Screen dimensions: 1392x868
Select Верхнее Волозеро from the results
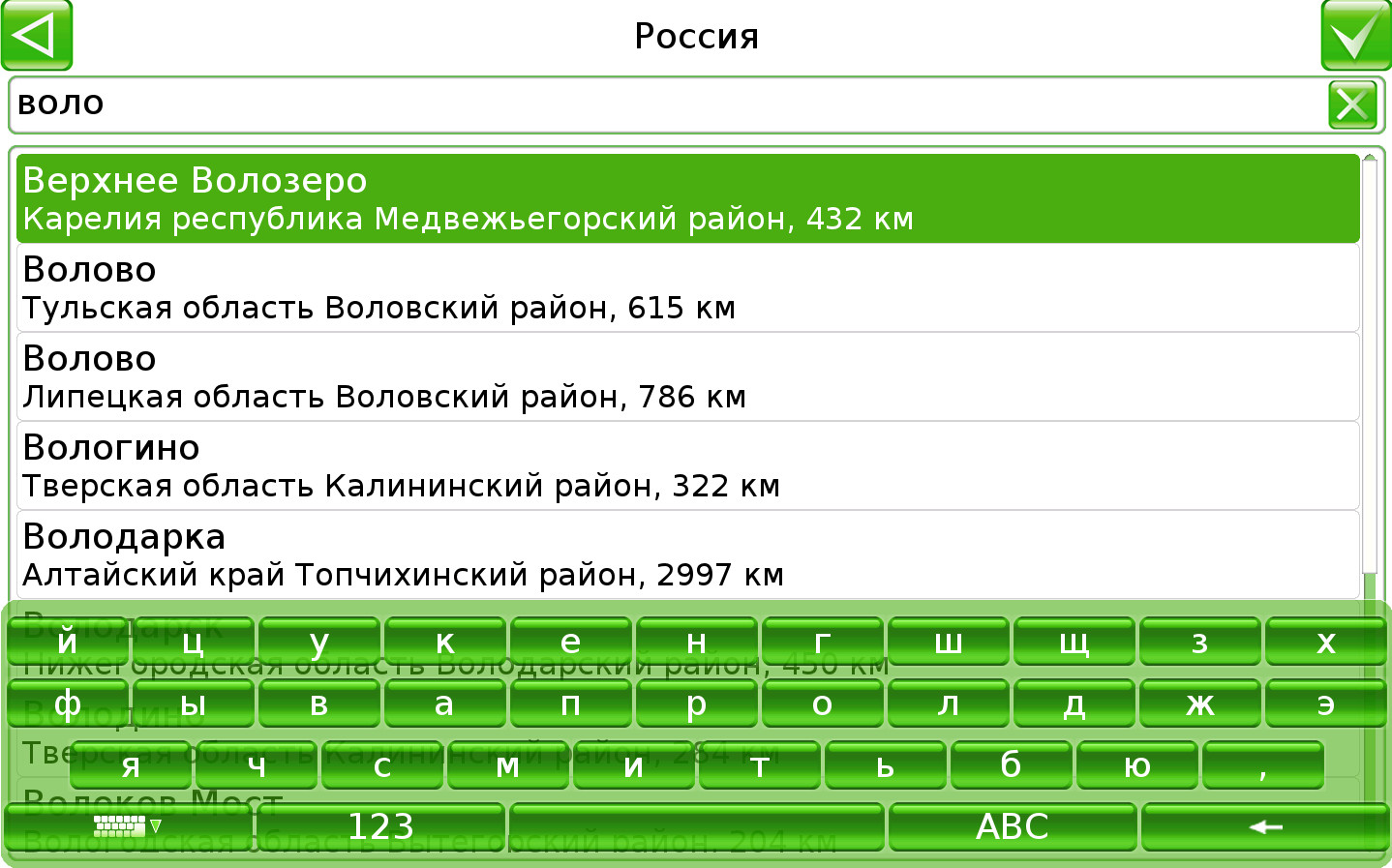click(x=687, y=198)
